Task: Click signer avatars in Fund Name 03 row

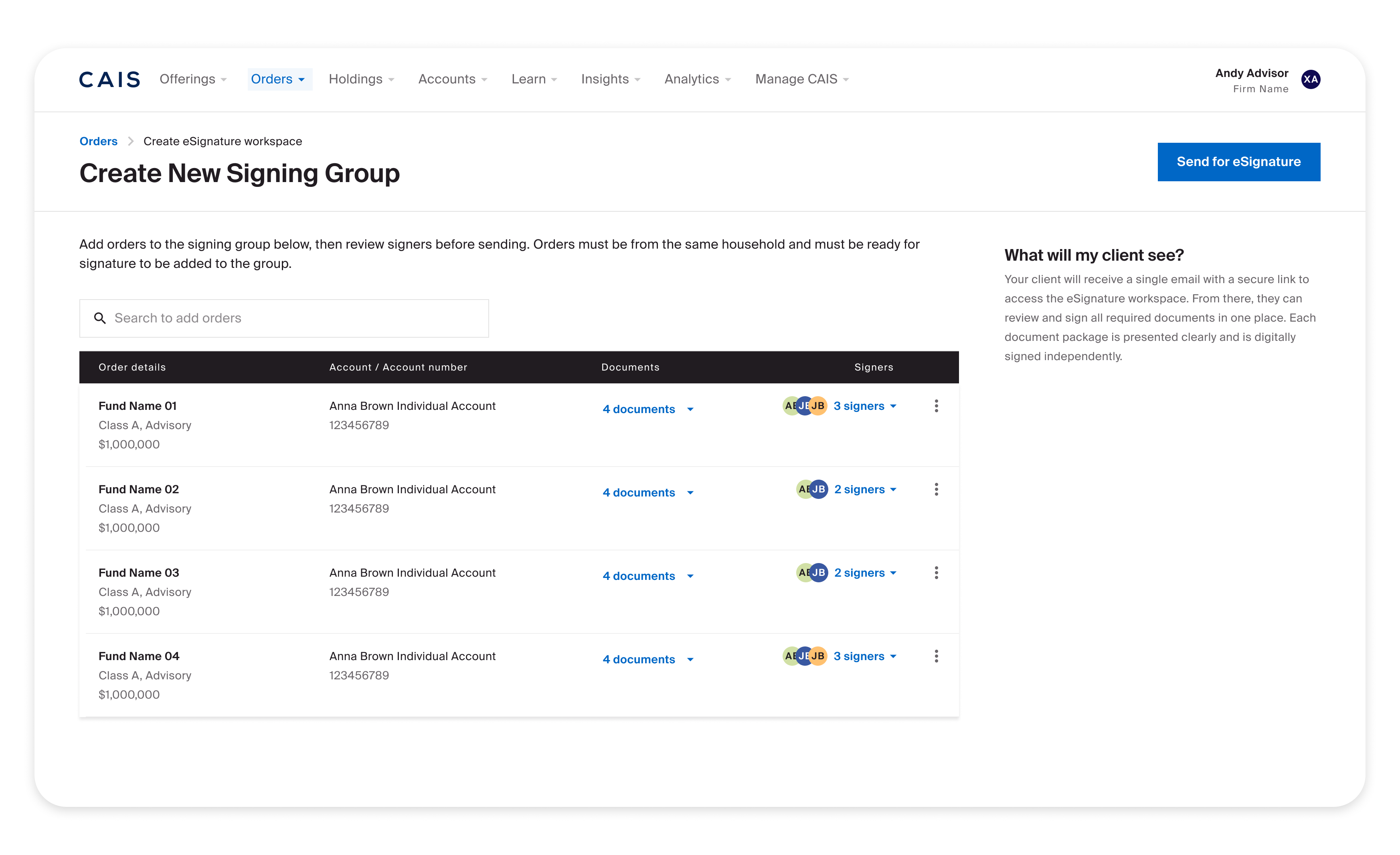Action: (812, 573)
